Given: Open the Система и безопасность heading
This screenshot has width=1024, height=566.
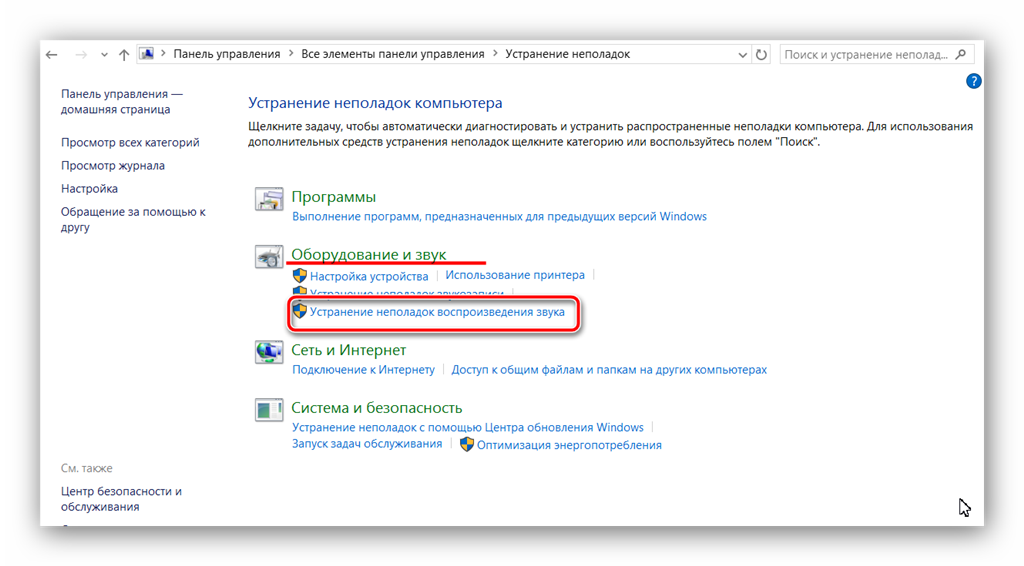Looking at the screenshot, I should point(377,408).
